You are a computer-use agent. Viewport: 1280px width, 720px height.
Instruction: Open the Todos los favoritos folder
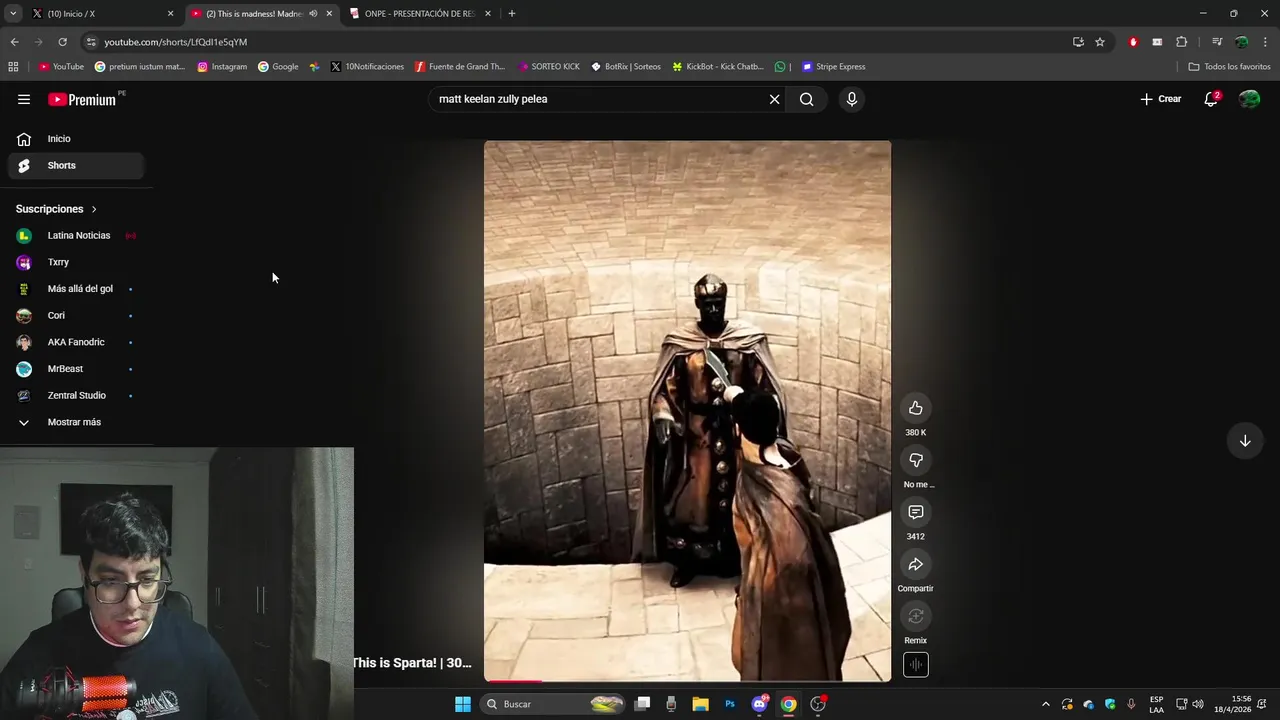1229,67
